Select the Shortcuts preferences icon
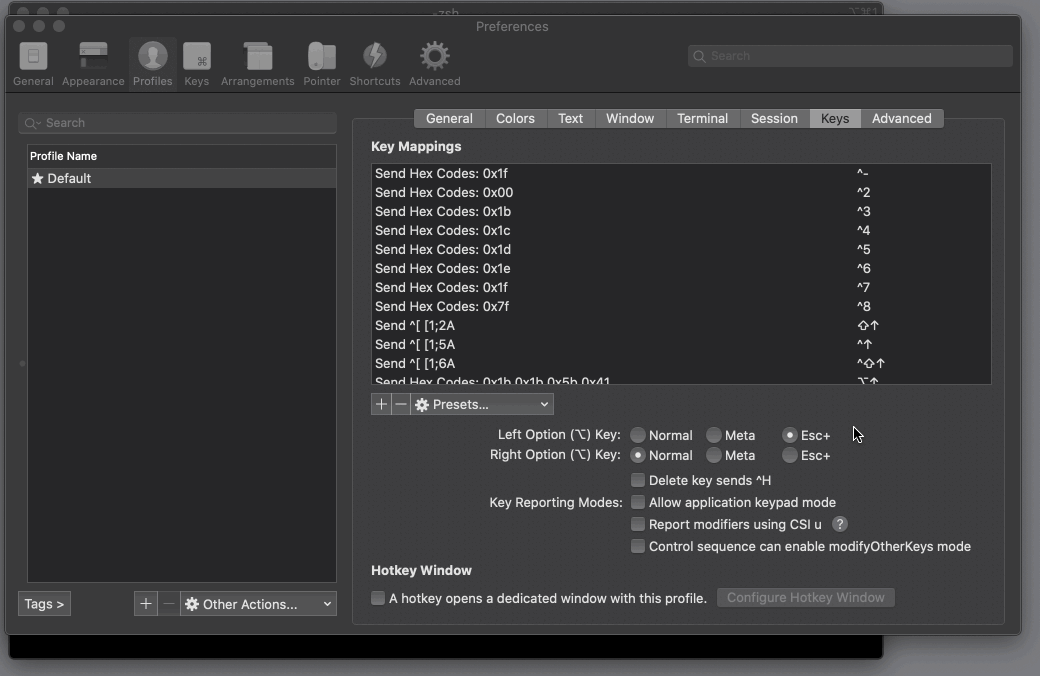This screenshot has width=1040, height=676. [374, 62]
